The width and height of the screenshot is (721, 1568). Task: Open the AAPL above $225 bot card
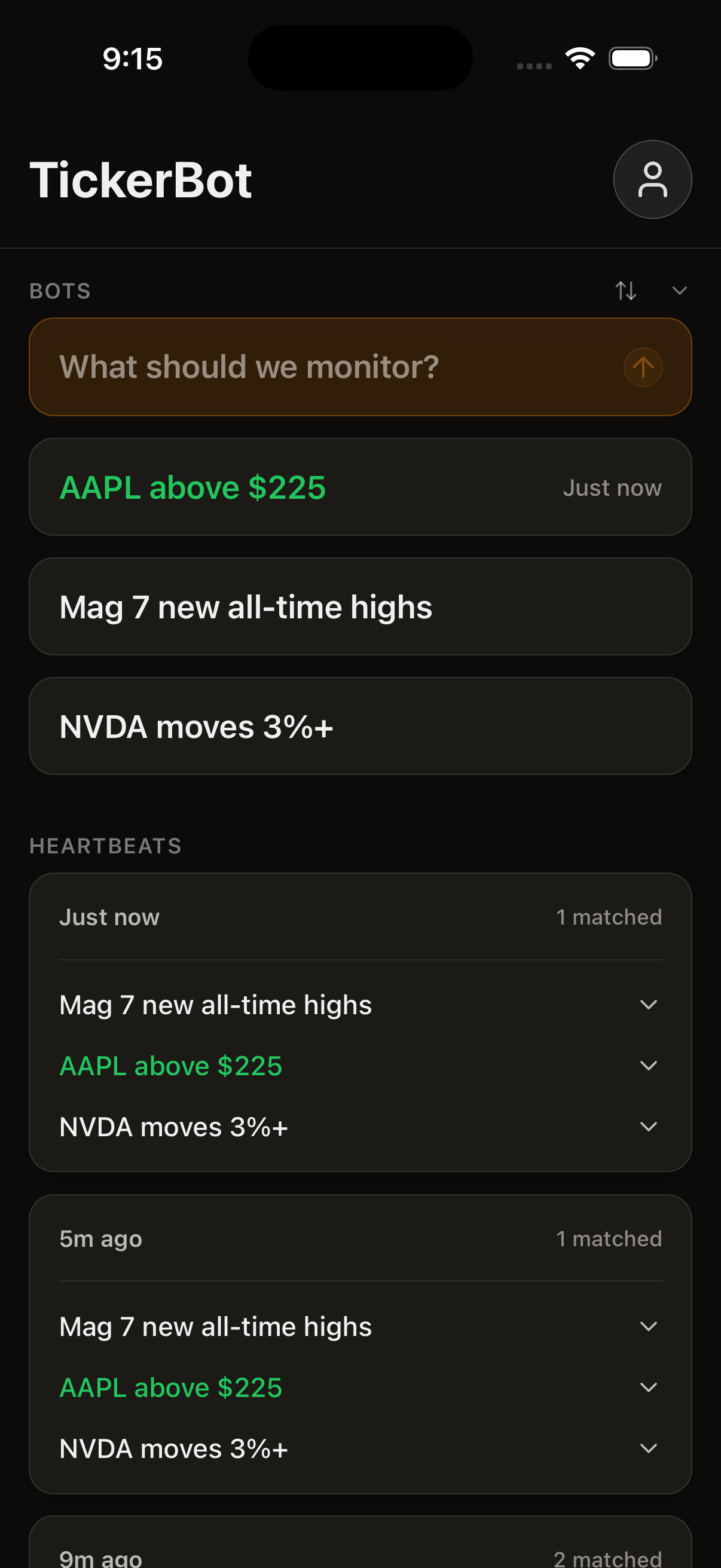(x=360, y=487)
